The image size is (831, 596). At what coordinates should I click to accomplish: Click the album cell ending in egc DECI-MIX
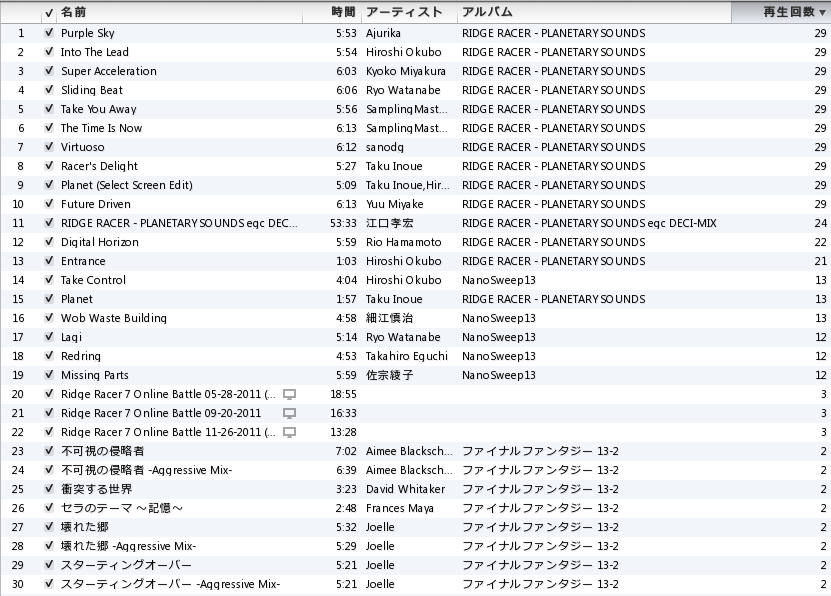pos(589,223)
